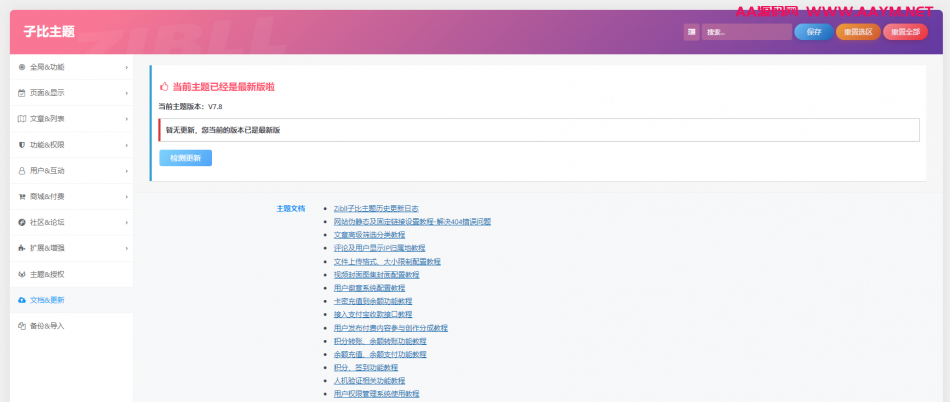950x402 pixels.
Task: Open the 用户权限管理系统使用教程 link
Action: click(376, 394)
